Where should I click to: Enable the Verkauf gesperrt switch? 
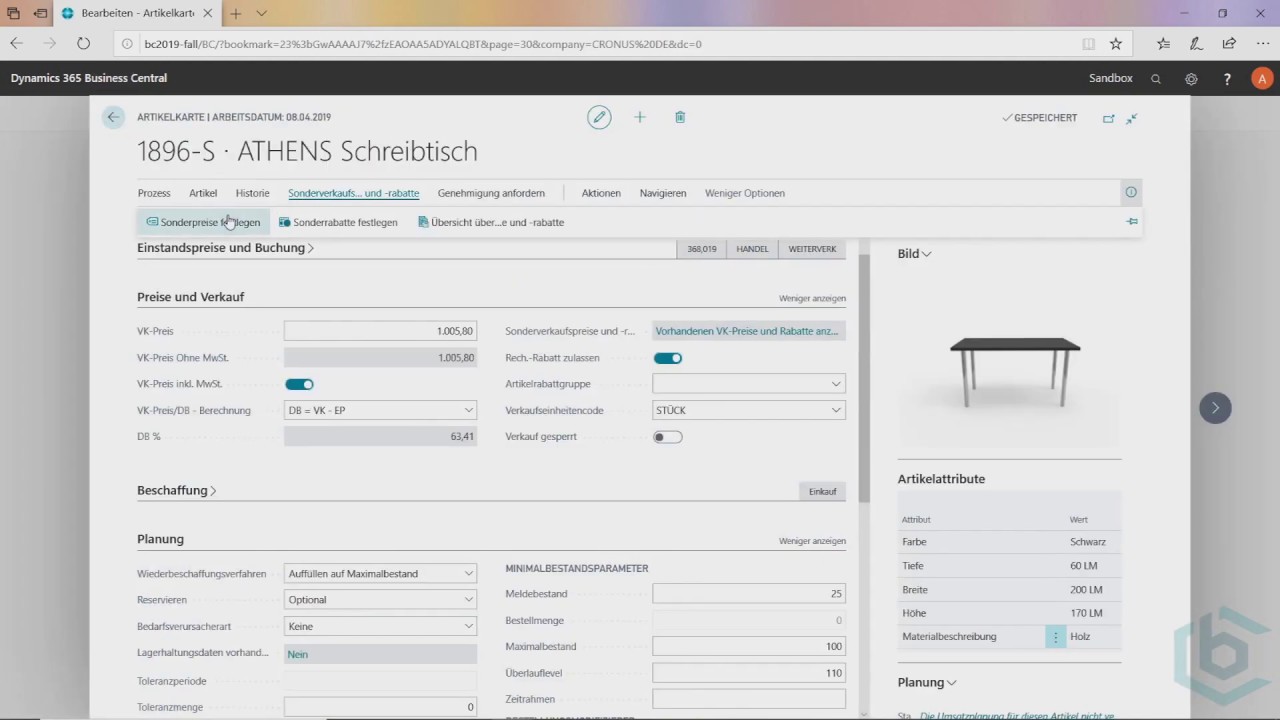(x=668, y=437)
